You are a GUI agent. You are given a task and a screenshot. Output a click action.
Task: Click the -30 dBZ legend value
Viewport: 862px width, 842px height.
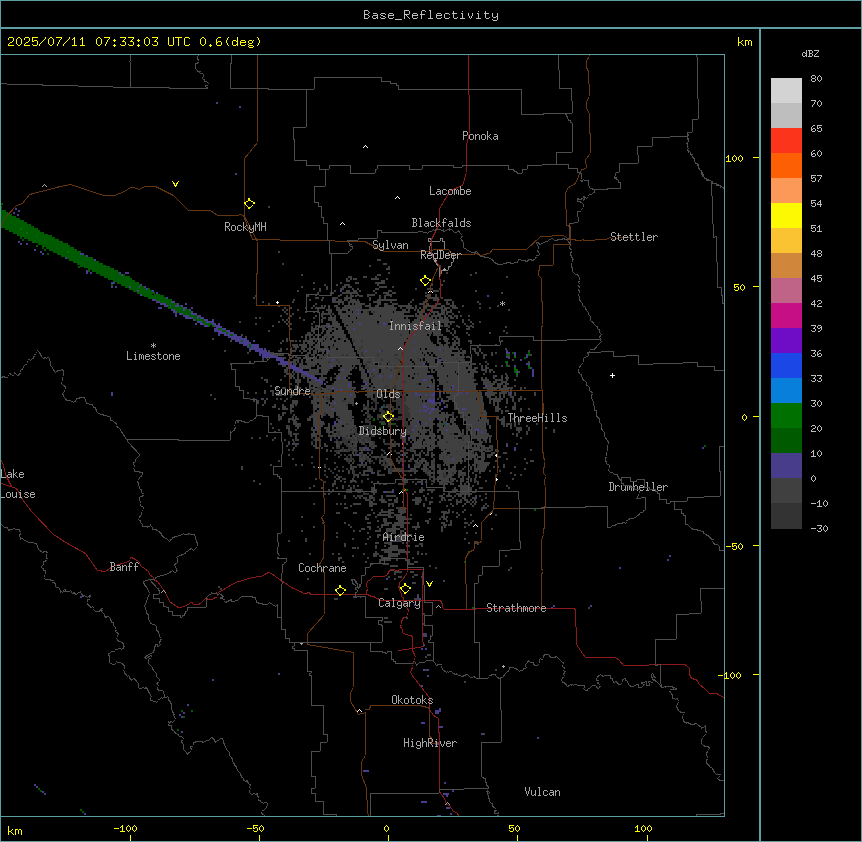coord(819,528)
